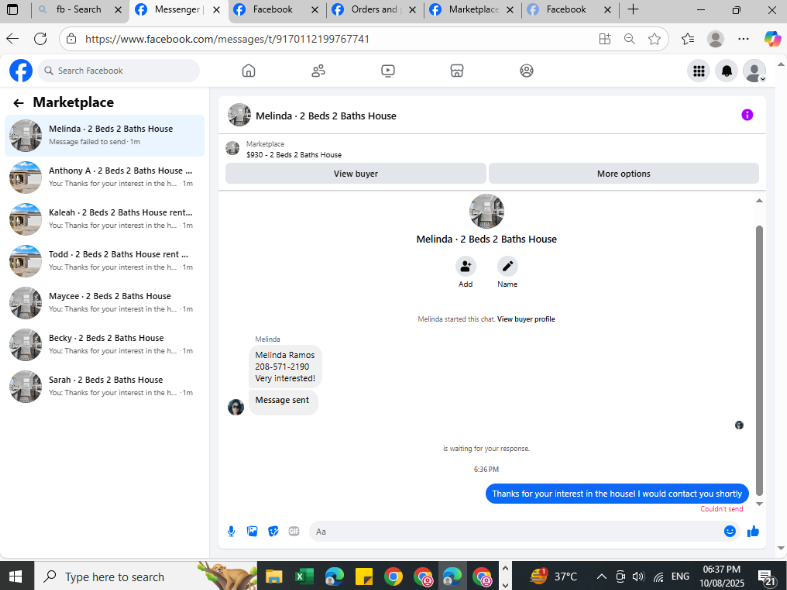Click the failed blue message bubble
787x590 pixels.
[x=617, y=494]
